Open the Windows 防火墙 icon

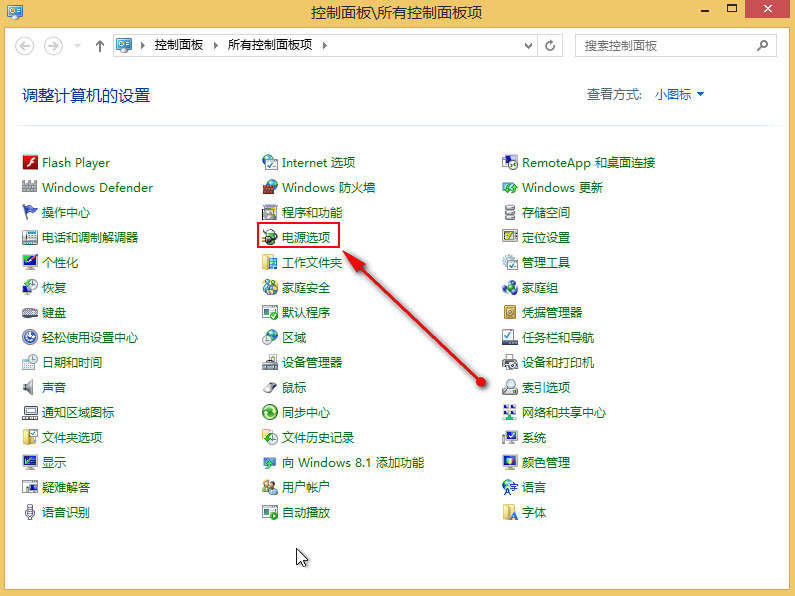coord(270,188)
